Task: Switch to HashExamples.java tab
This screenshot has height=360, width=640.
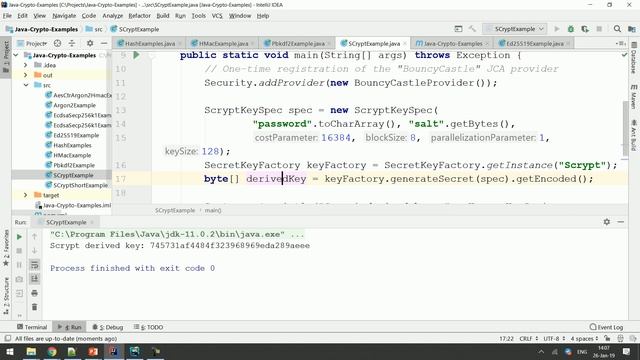Action: 149,43
